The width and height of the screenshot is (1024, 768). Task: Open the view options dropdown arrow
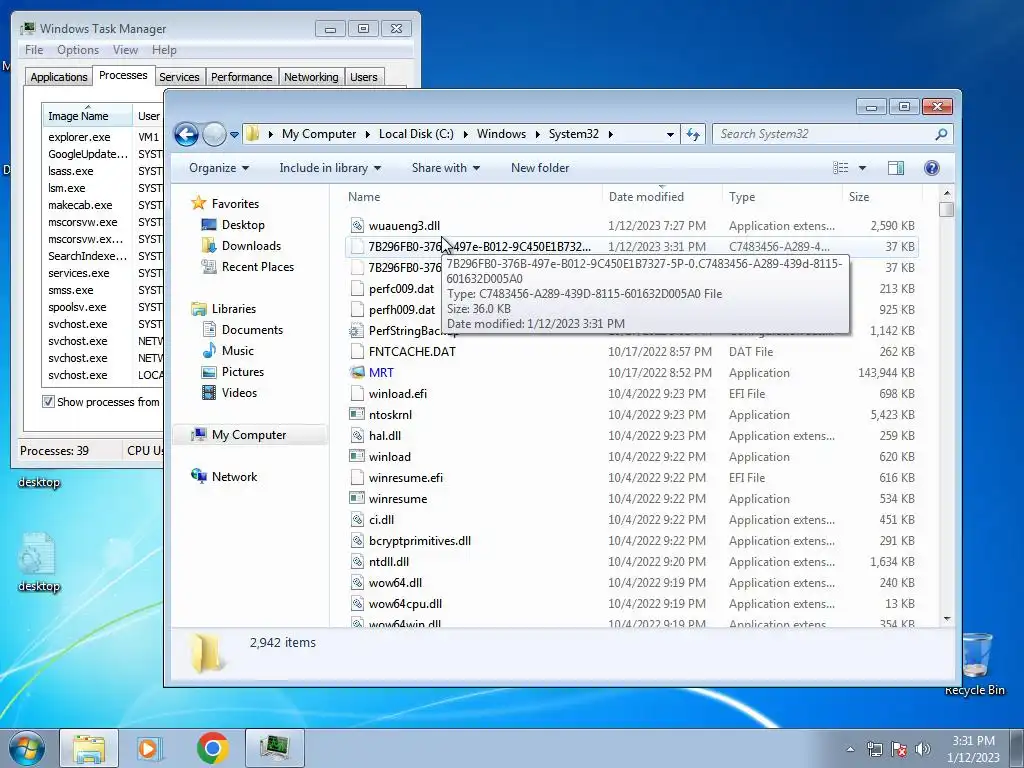862,168
